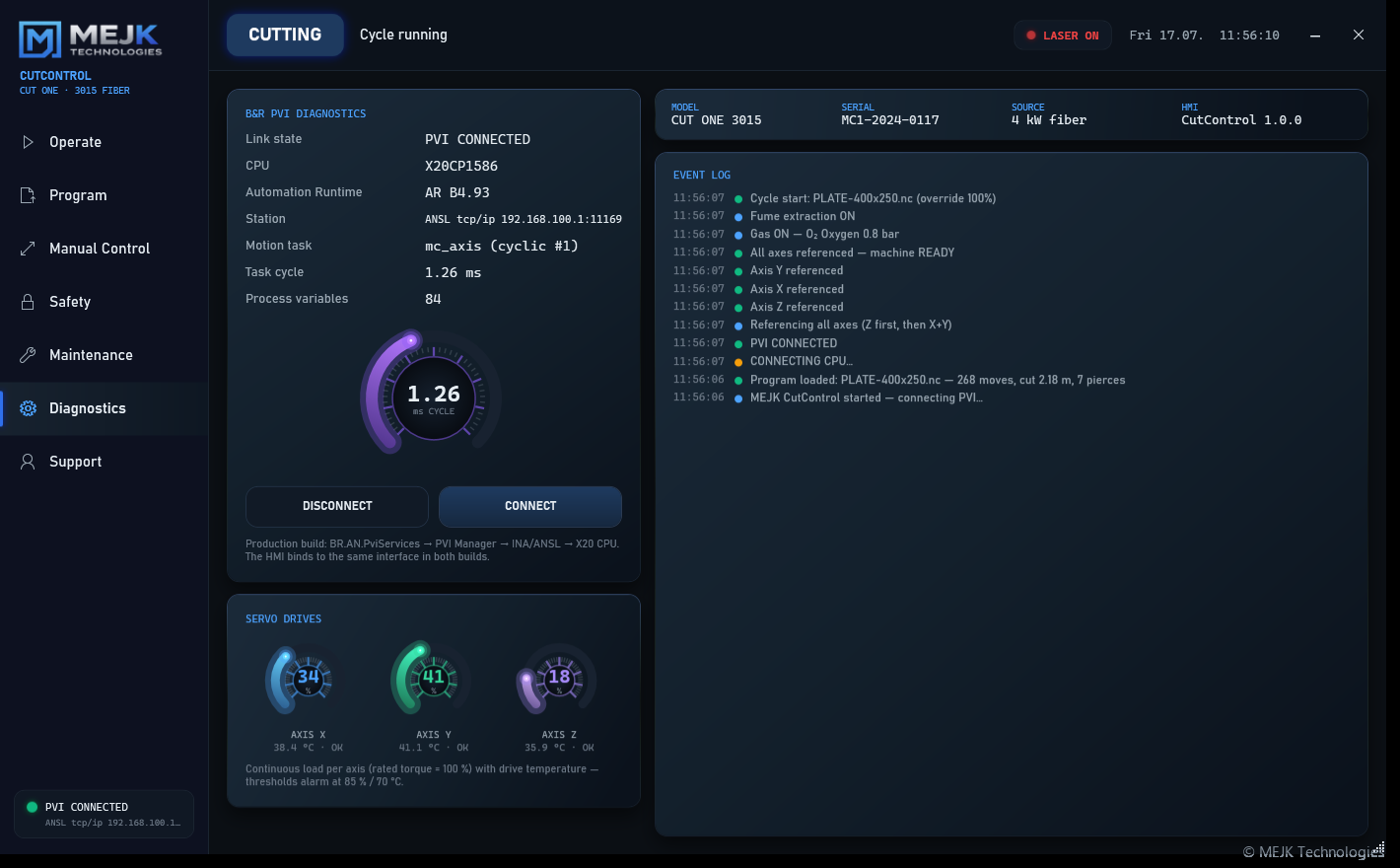Switch to the Maintenance page

pyautogui.click(x=104, y=355)
